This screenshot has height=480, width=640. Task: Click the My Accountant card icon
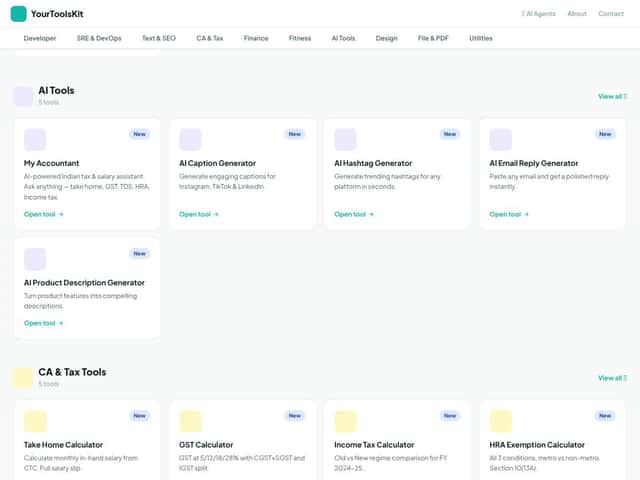(35, 140)
